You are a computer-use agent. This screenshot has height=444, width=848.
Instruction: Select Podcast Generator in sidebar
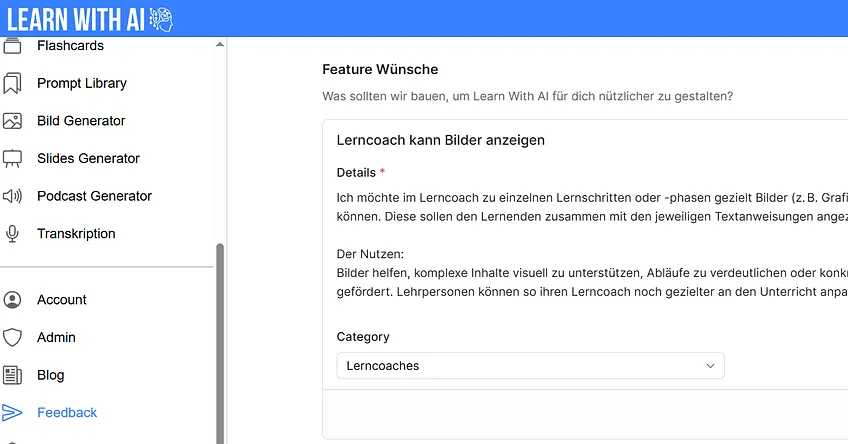point(94,196)
